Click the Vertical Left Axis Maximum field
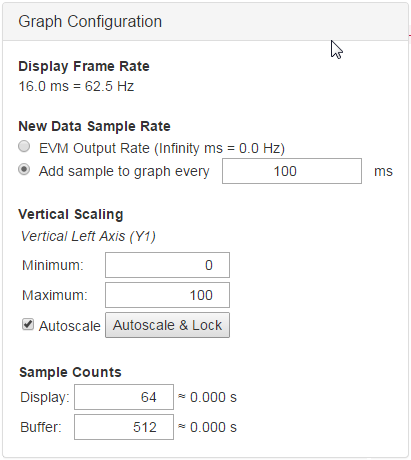Image resolution: width=411 pixels, height=460 pixels. pyautogui.click(x=167, y=295)
